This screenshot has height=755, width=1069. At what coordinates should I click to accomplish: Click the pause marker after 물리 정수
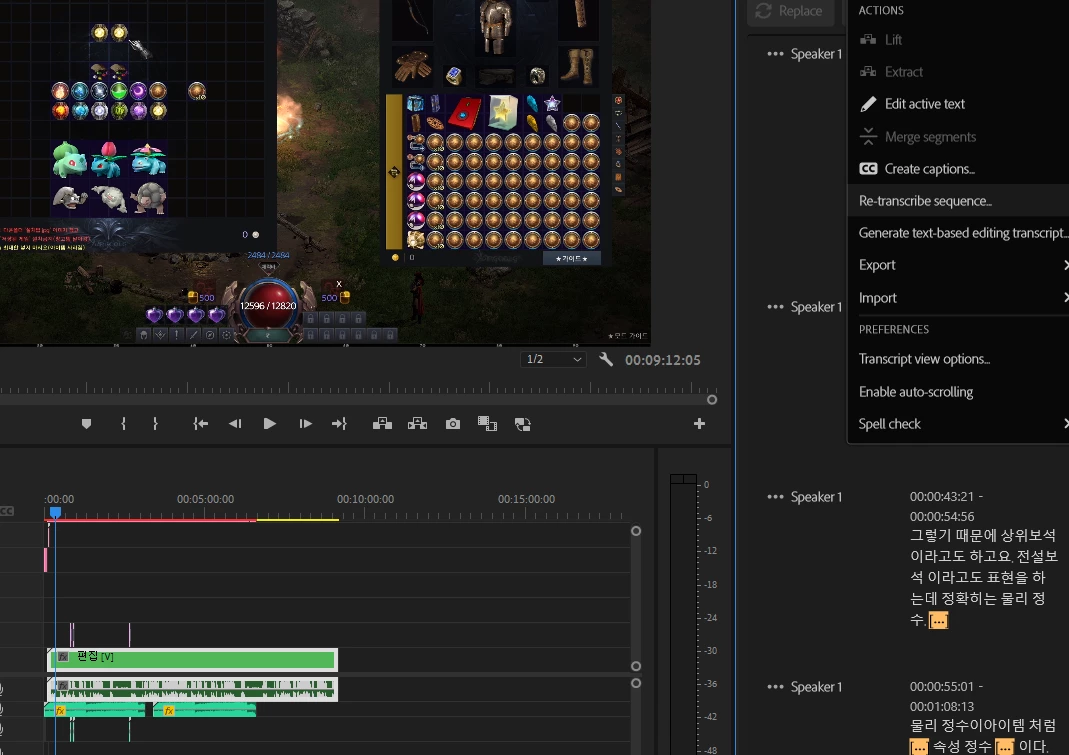pyautogui.click(x=939, y=621)
